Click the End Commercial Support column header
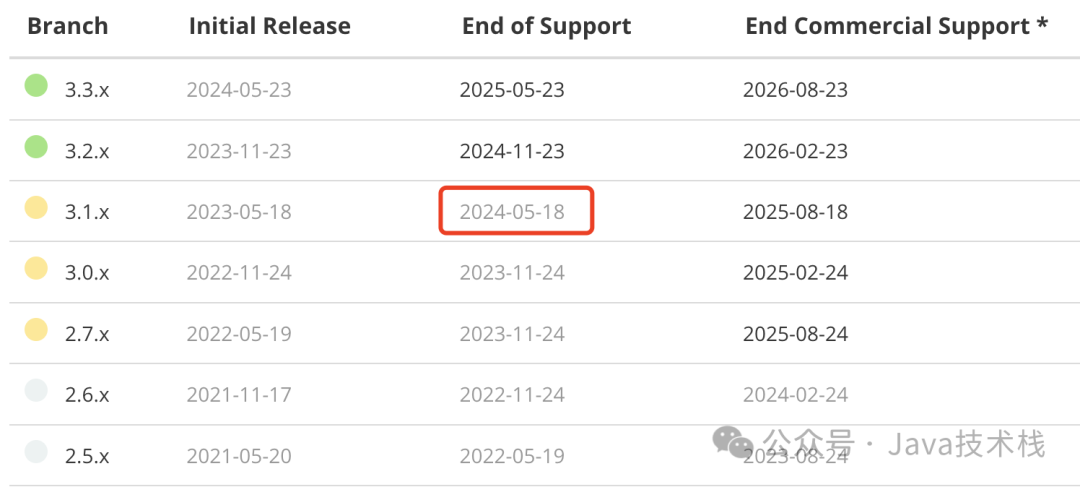 [896, 27]
